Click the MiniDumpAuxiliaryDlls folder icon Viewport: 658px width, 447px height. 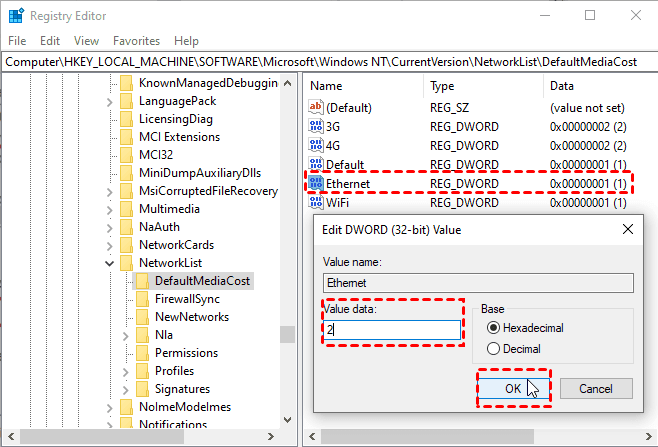tap(126, 173)
